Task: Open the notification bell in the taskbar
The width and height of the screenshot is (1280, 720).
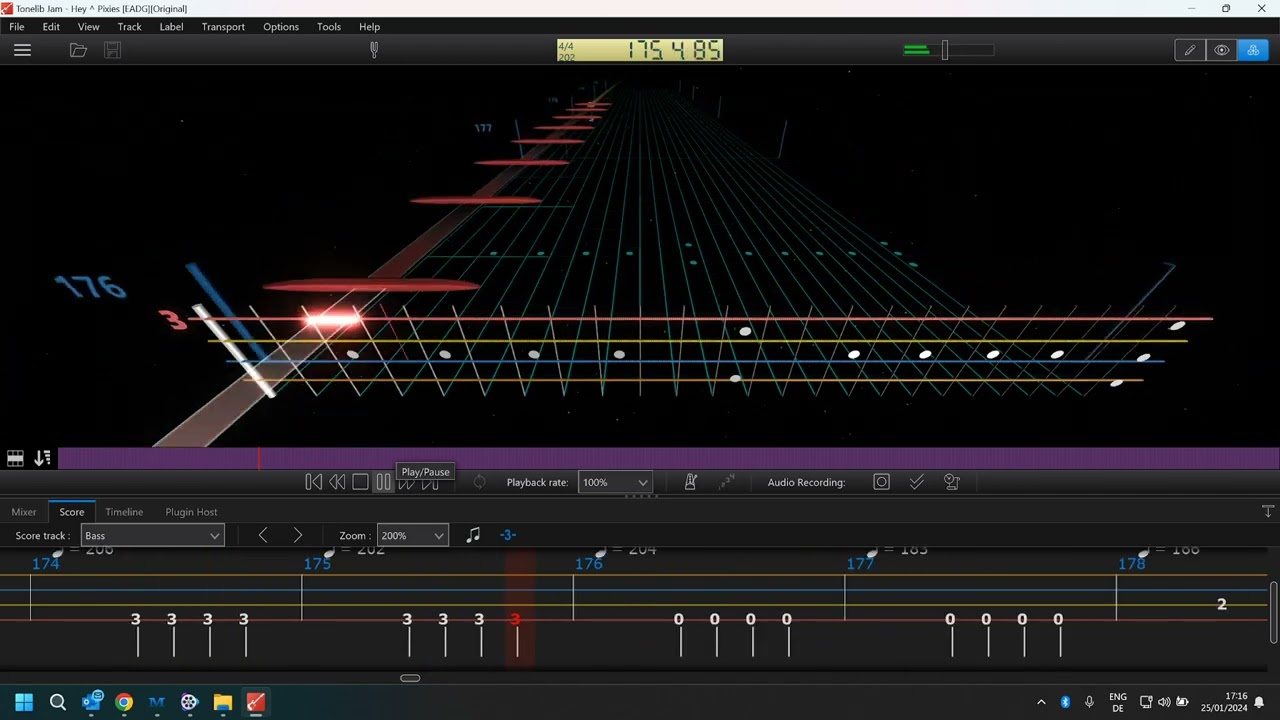Action: point(1259,702)
